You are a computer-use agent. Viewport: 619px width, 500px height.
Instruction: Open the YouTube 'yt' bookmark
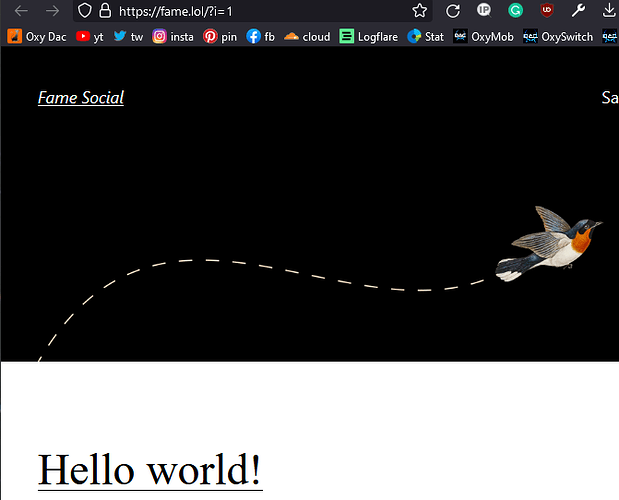[x=90, y=36]
